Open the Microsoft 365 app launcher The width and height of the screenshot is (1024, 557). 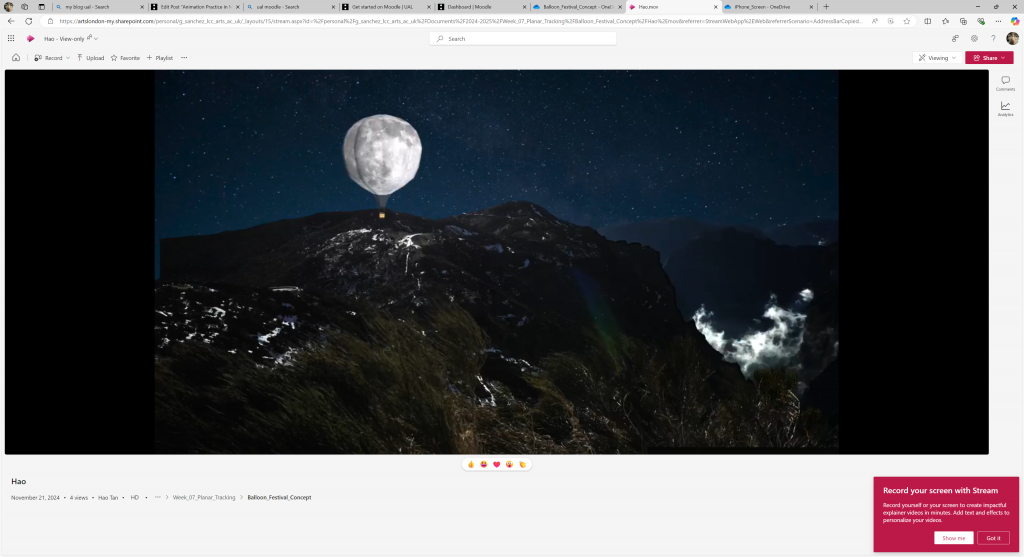tap(11, 38)
